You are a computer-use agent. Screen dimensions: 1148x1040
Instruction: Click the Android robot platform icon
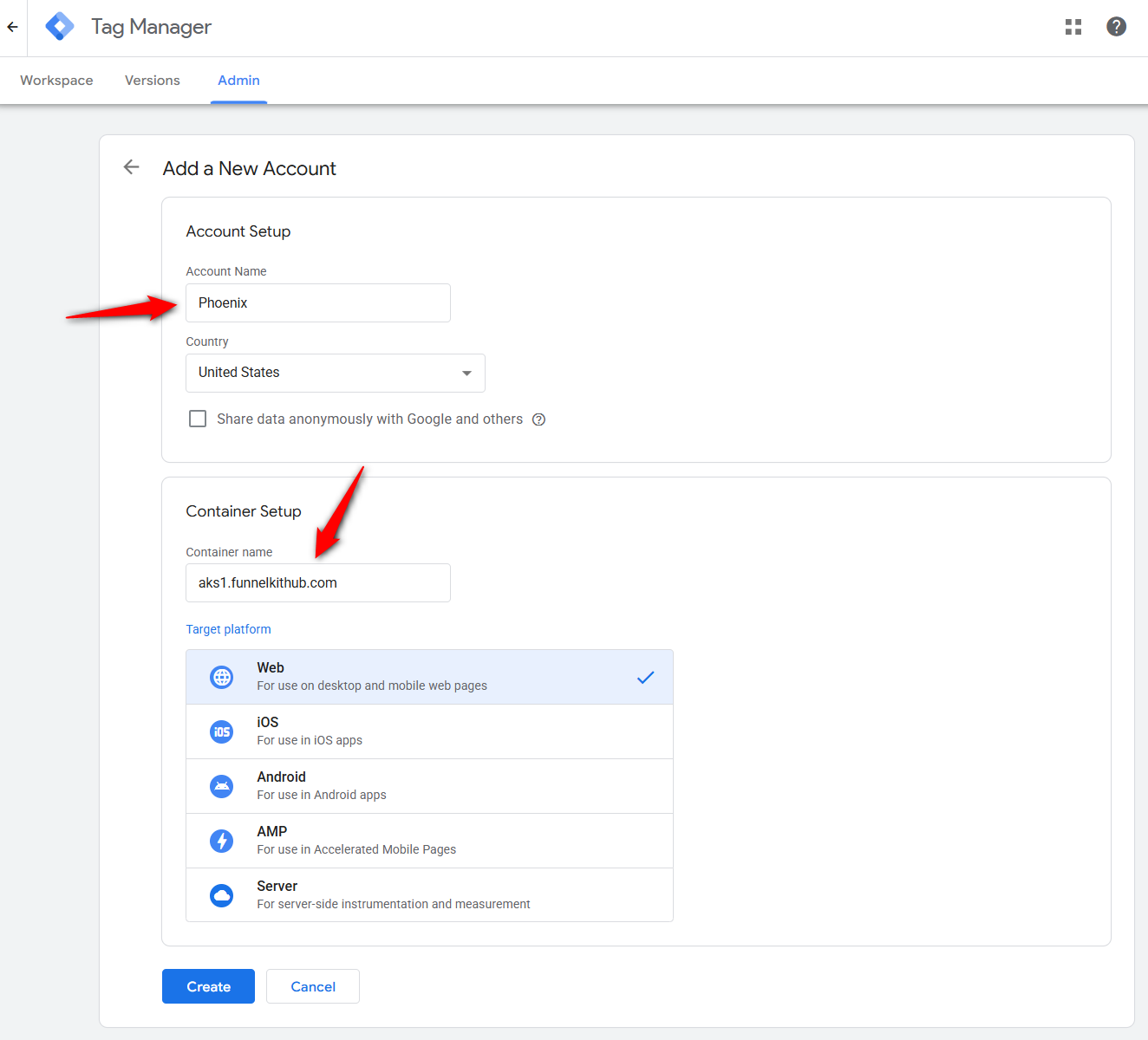[x=222, y=786]
